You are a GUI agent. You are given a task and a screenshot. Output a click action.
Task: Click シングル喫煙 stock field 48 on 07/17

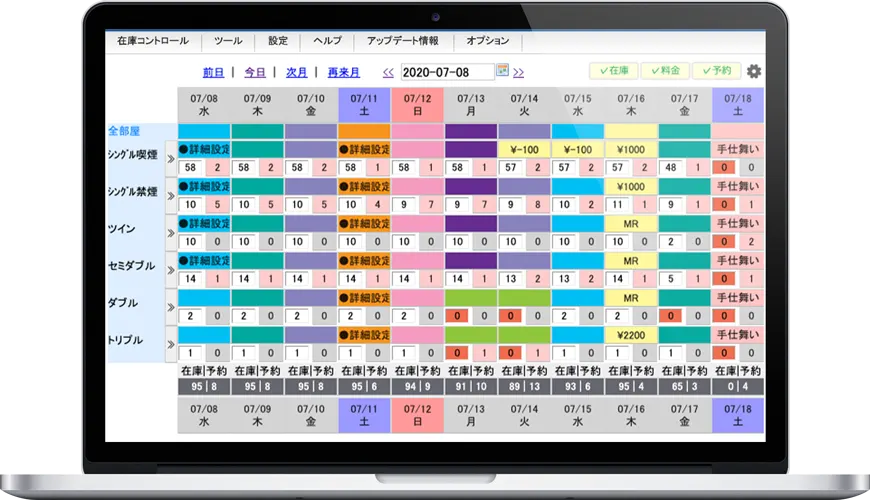coord(670,168)
